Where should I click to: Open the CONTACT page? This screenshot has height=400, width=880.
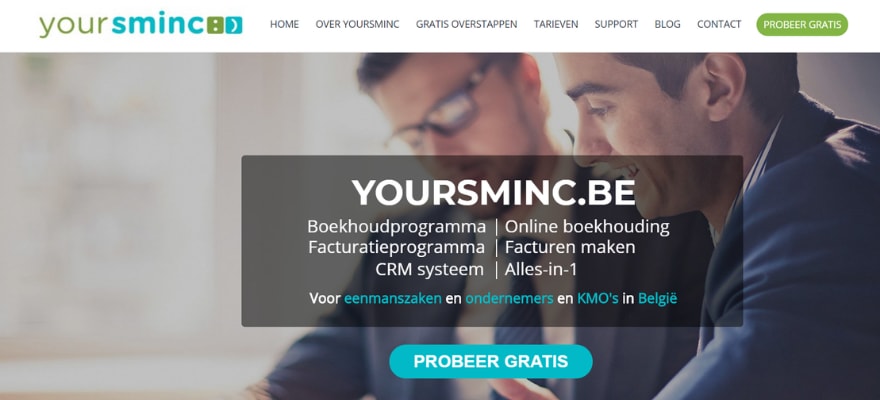pos(719,25)
